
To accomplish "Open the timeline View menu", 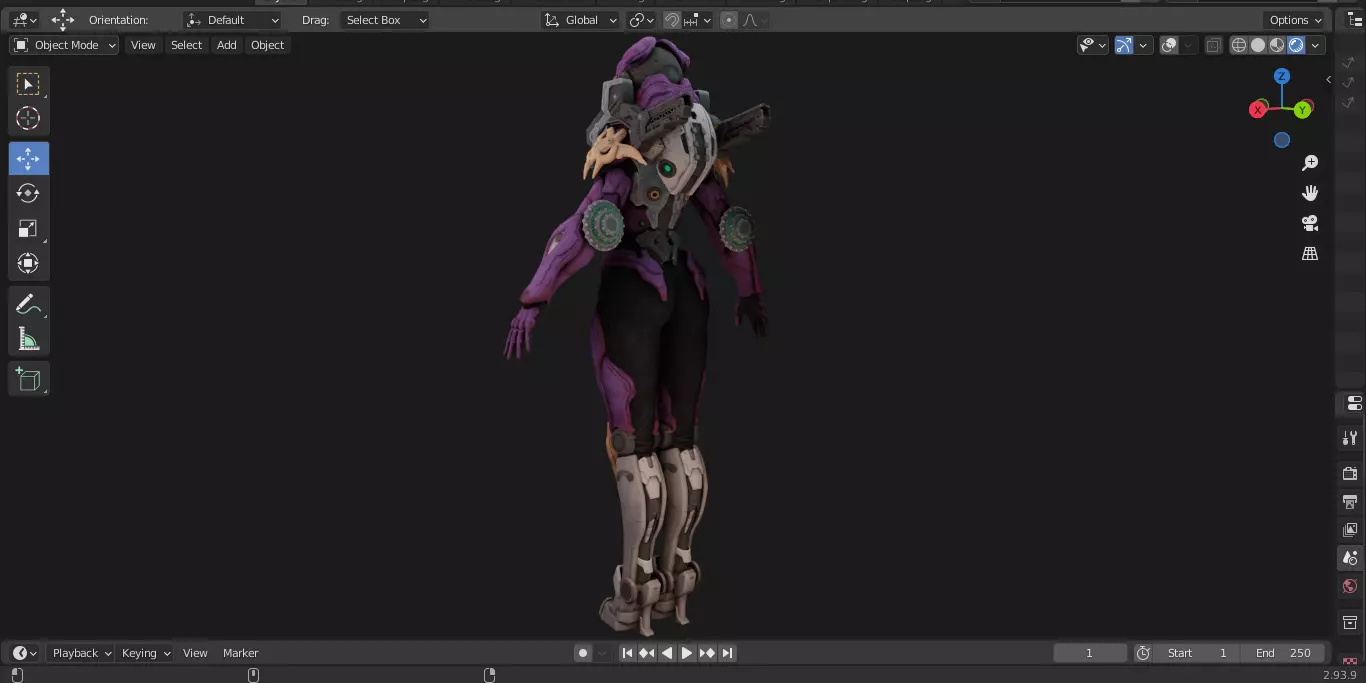I will point(195,653).
